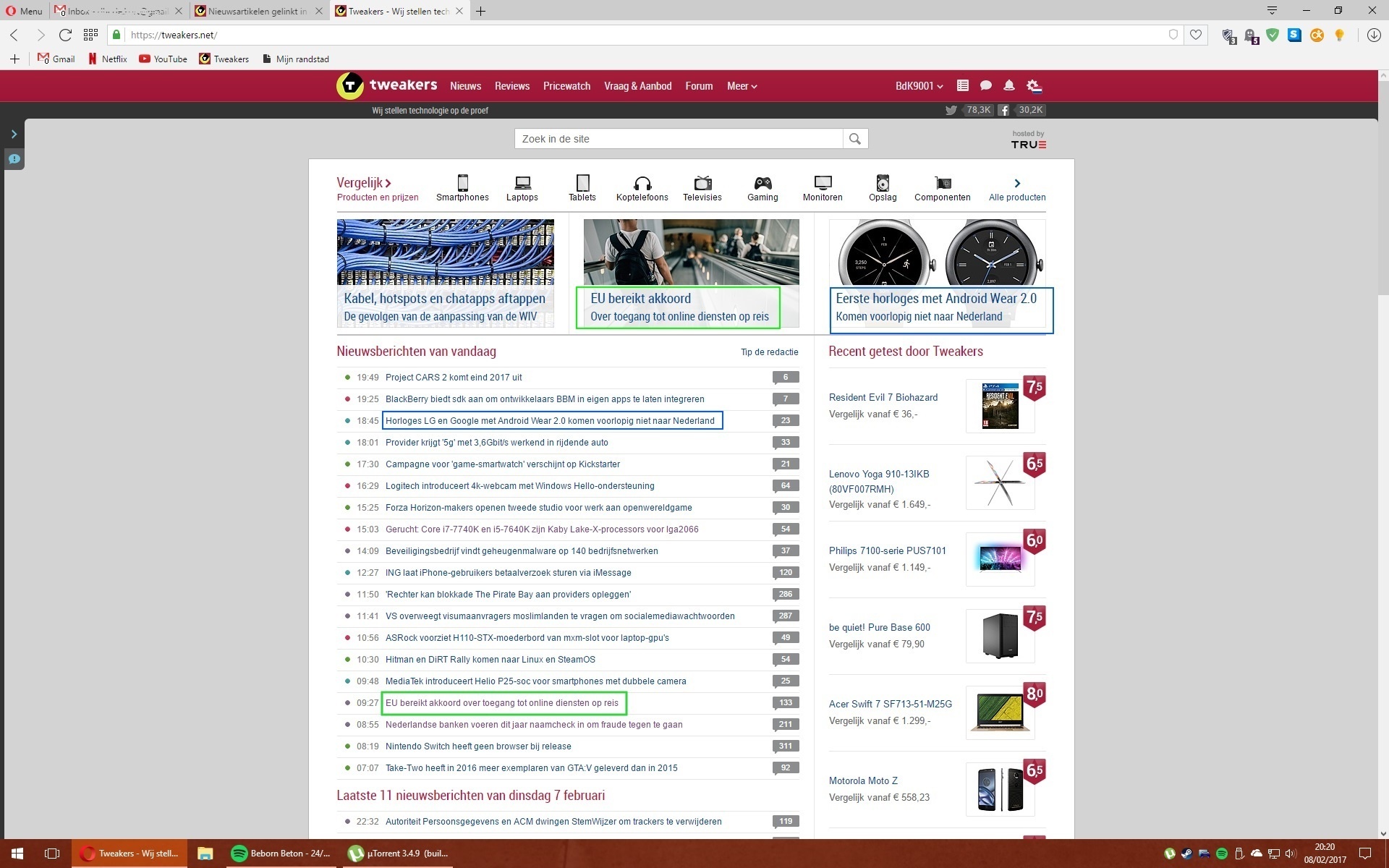Open the Resident Evil 7 review thumbnail
Image resolution: width=1389 pixels, height=868 pixels.
pos(1000,406)
